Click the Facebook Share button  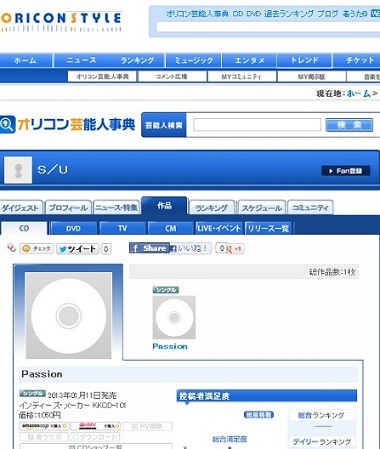149,248
